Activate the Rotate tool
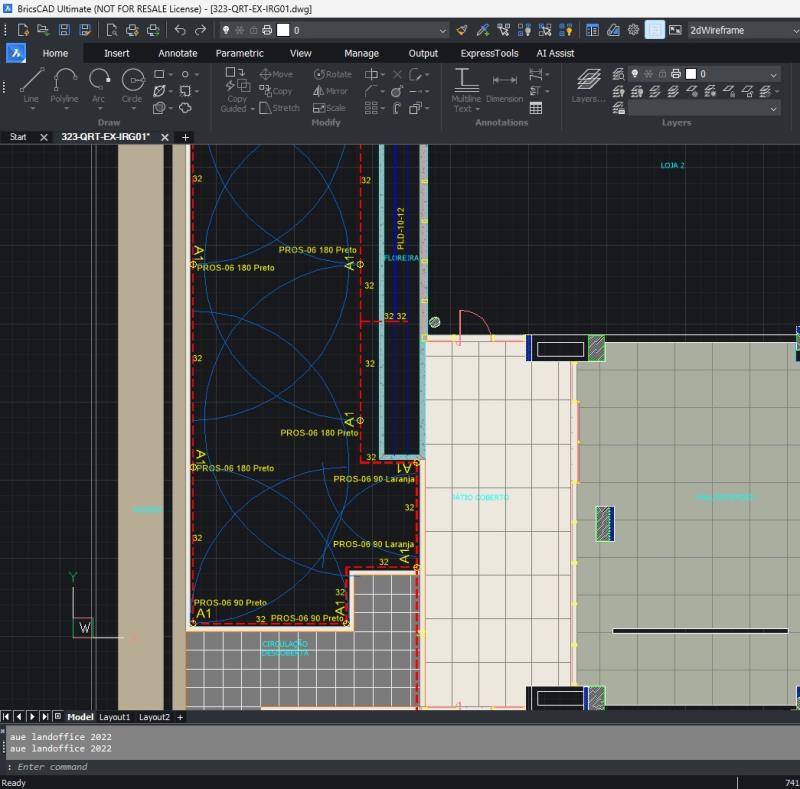Viewport: 800px width, 789px height. tap(335, 74)
